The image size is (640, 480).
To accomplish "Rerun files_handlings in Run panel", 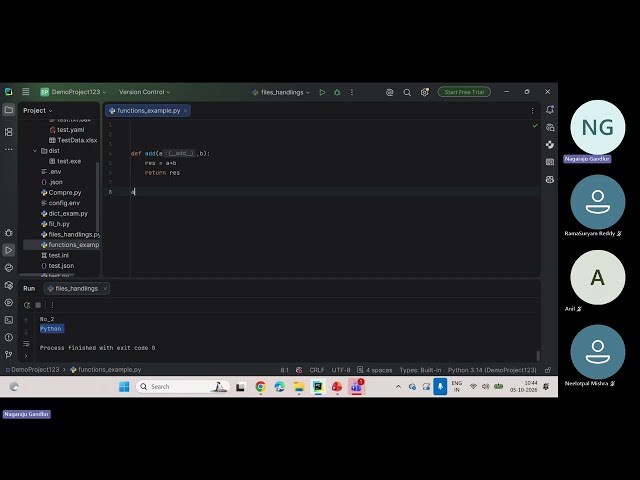I will [27, 305].
